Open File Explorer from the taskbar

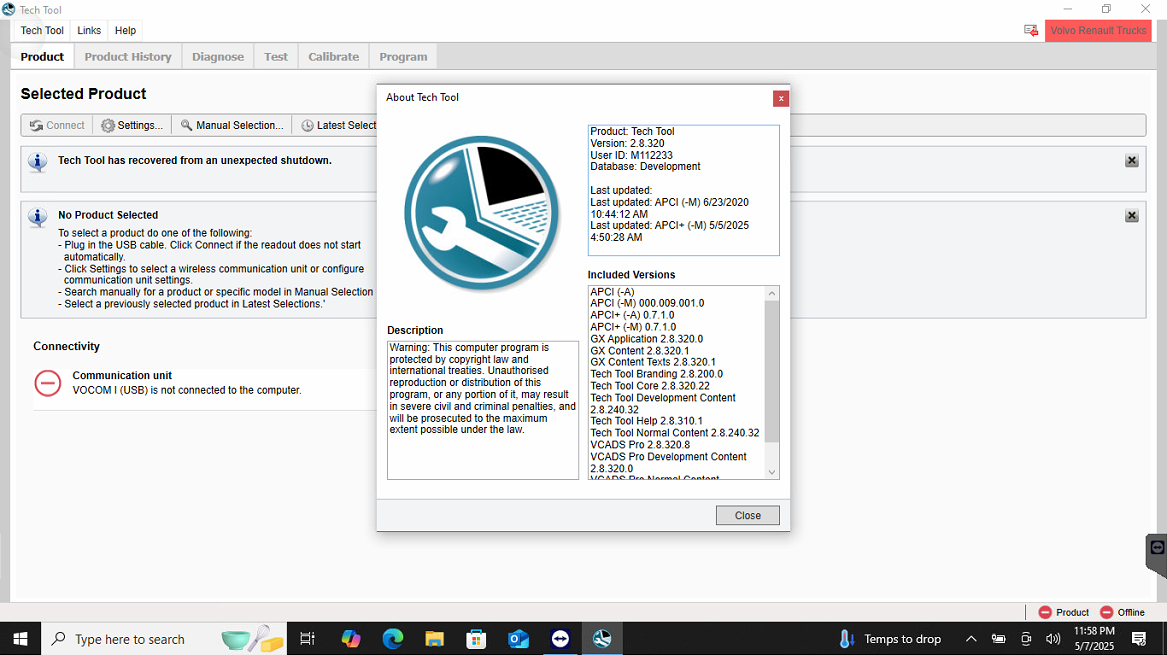(x=435, y=639)
